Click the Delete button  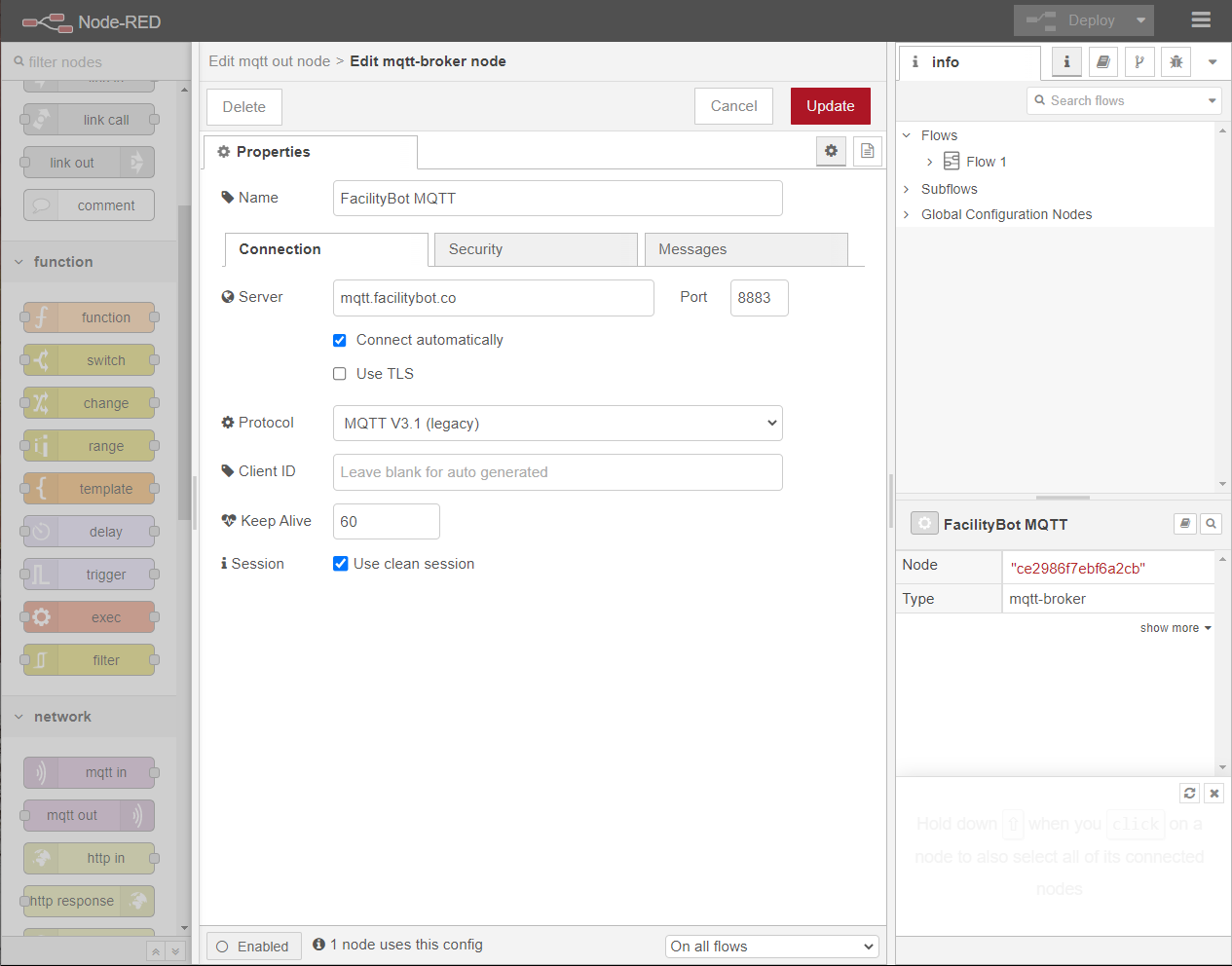point(244,107)
